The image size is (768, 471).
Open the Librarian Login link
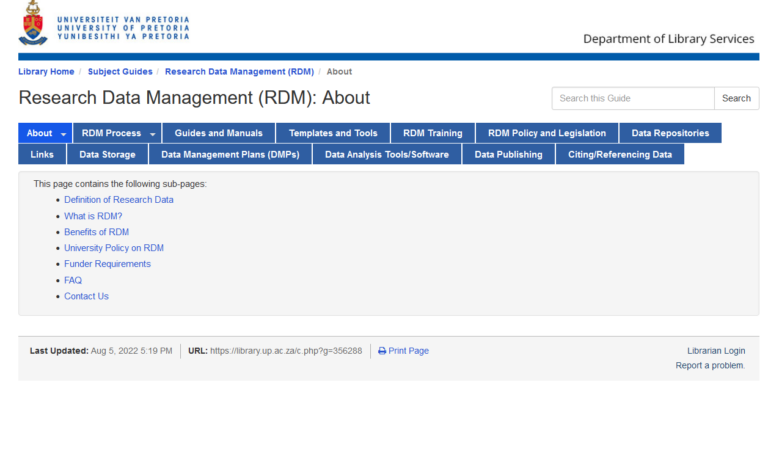click(715, 351)
